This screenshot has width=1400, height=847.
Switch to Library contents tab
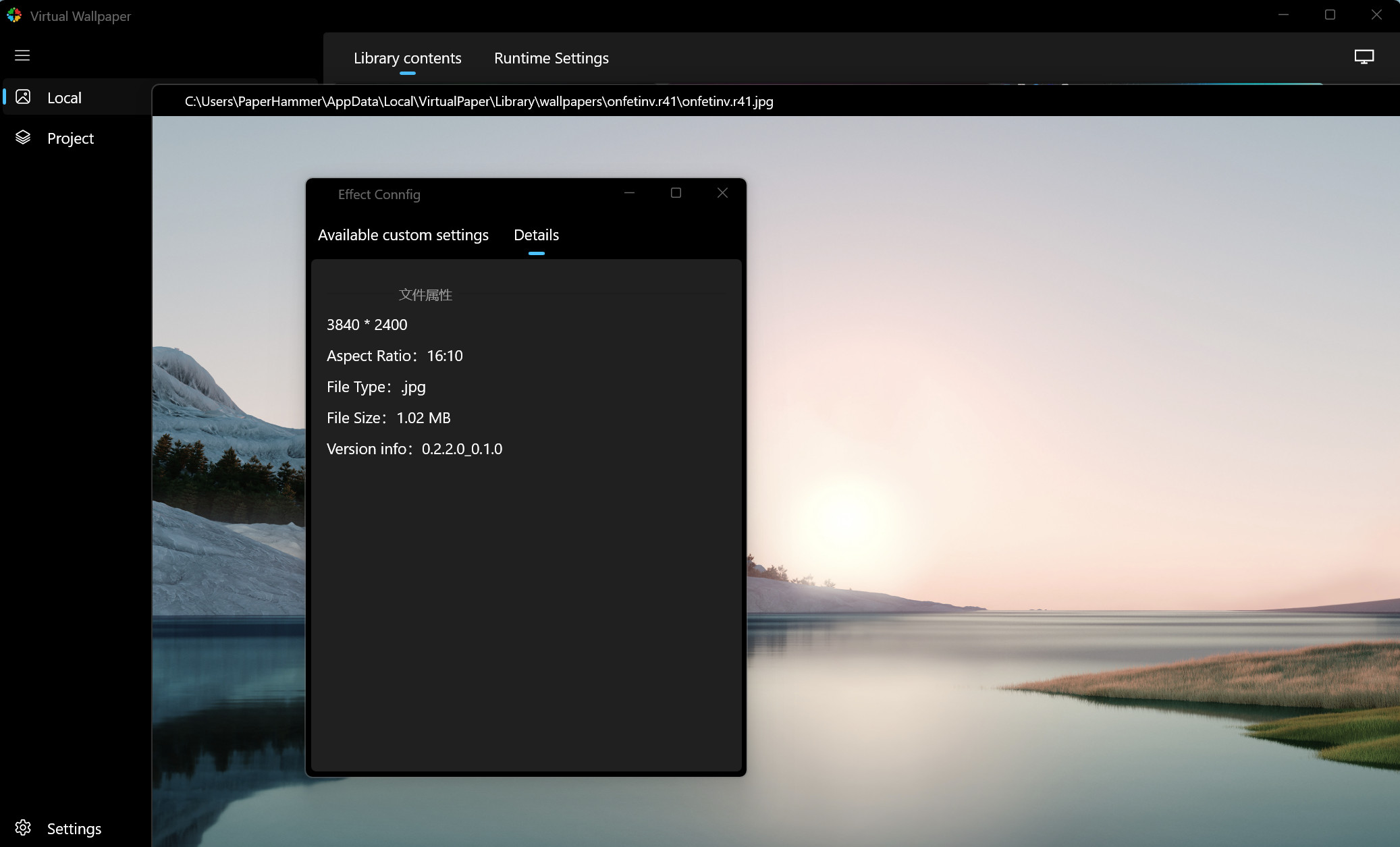pyautogui.click(x=407, y=58)
